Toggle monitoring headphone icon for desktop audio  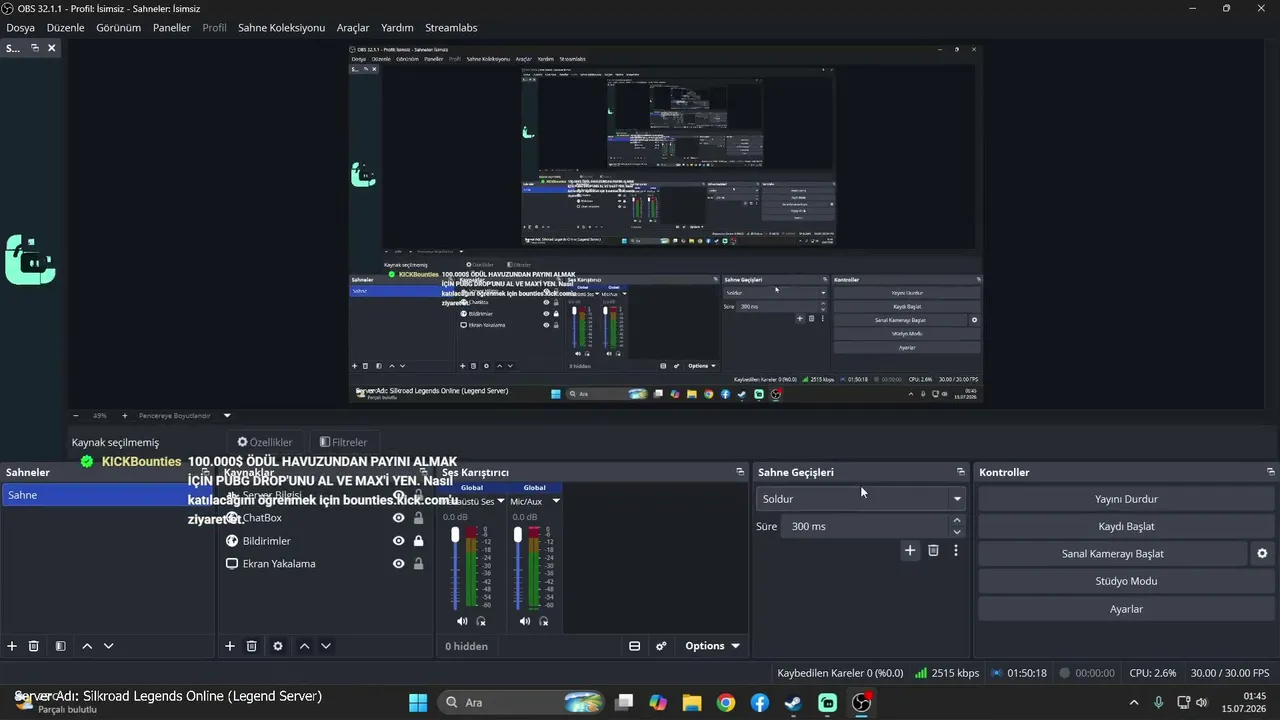(481, 621)
